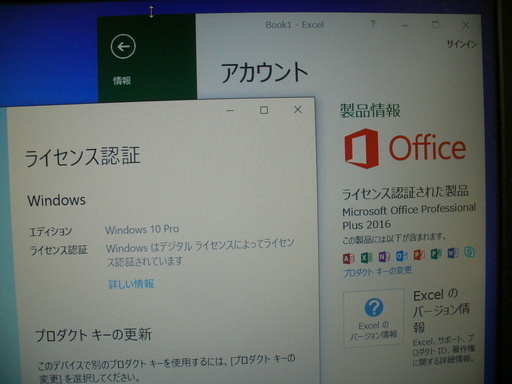Viewport: 512px width, 384px height.
Task: Click the PowerPoint app icon in Office list
Action: click(x=419, y=254)
